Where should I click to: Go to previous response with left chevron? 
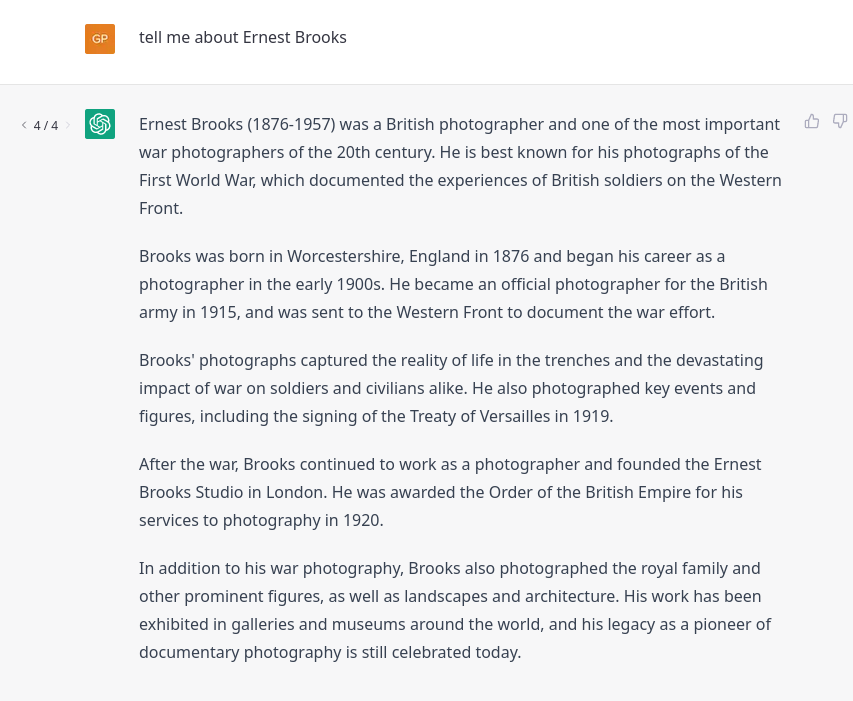24,125
